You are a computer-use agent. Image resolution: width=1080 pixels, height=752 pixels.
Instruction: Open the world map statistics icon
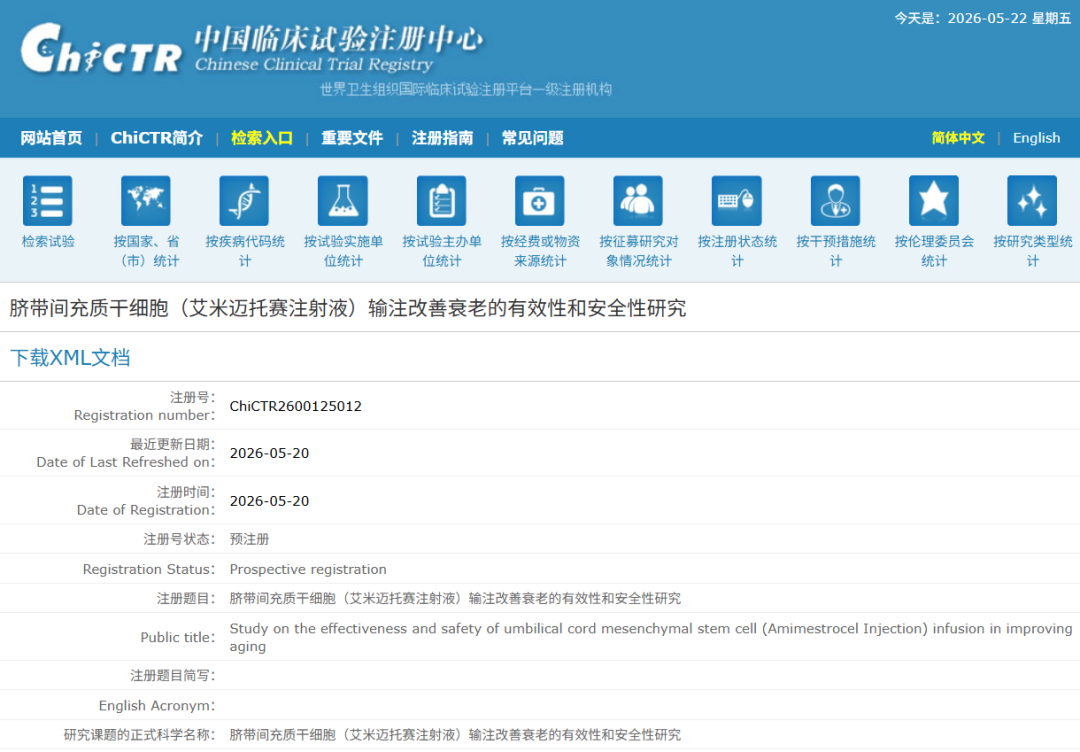pyautogui.click(x=146, y=200)
